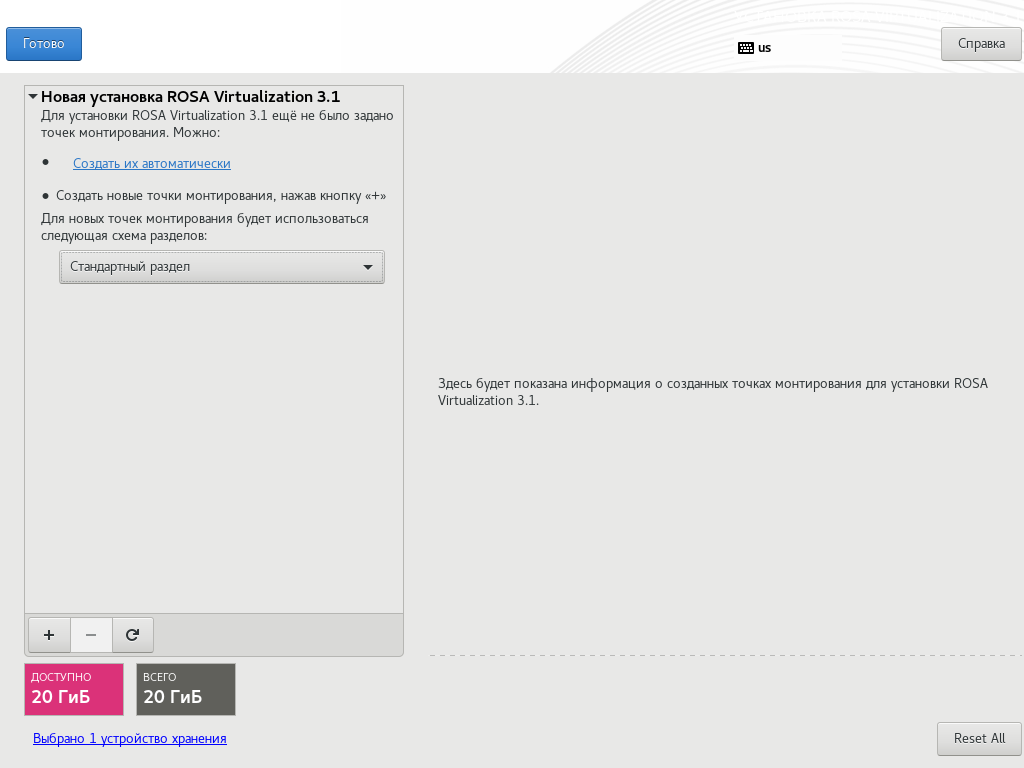
Task: Click the Создать их автоматически link
Action: (152, 163)
